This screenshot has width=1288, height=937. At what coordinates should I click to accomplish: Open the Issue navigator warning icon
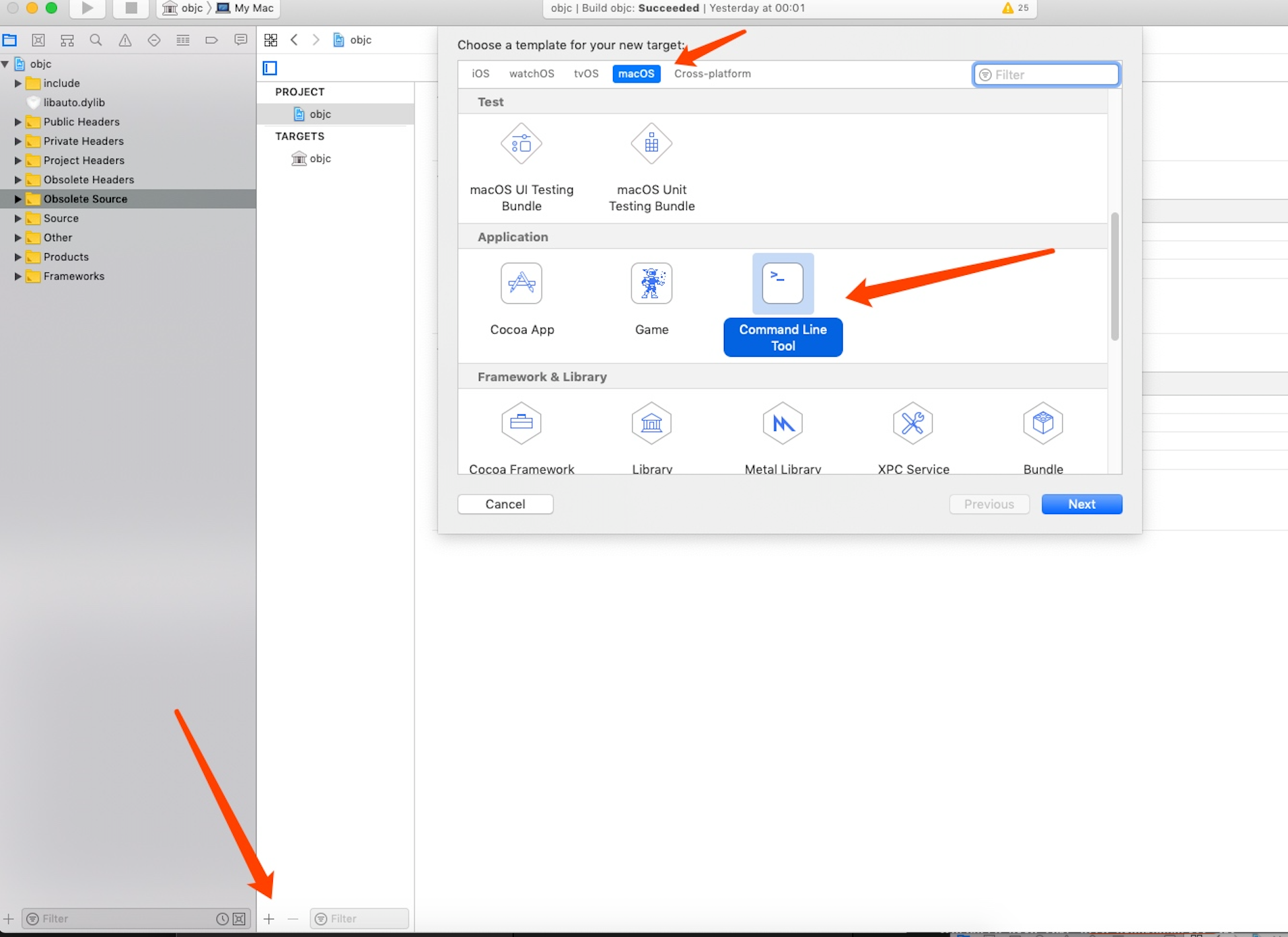tap(125, 40)
